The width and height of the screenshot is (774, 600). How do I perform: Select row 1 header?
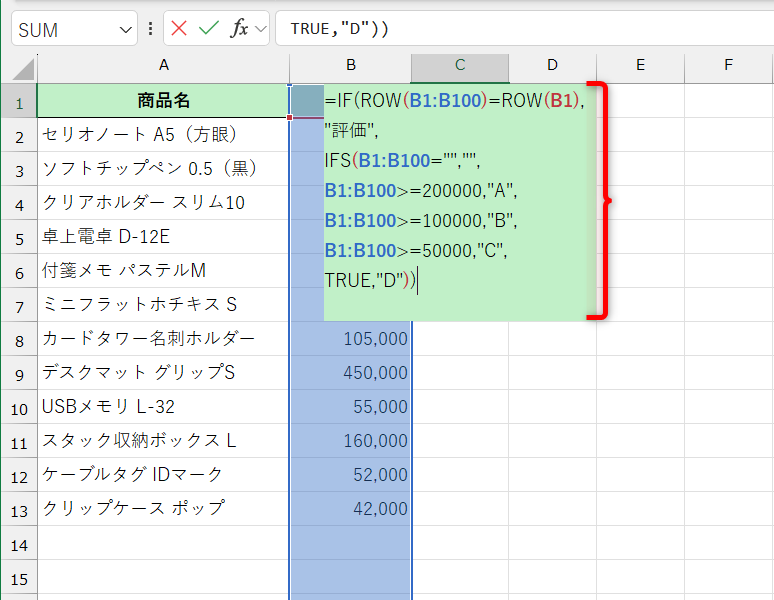click(x=19, y=101)
